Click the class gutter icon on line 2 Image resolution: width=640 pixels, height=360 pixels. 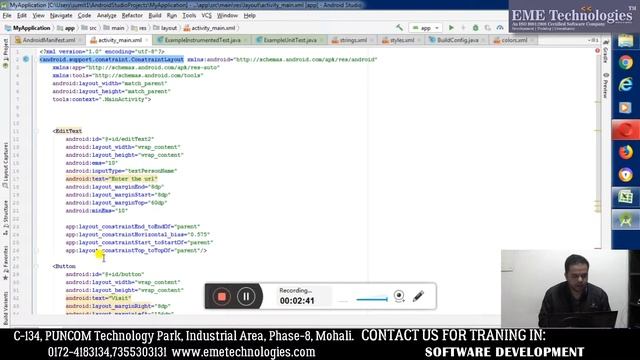tap(26, 59)
